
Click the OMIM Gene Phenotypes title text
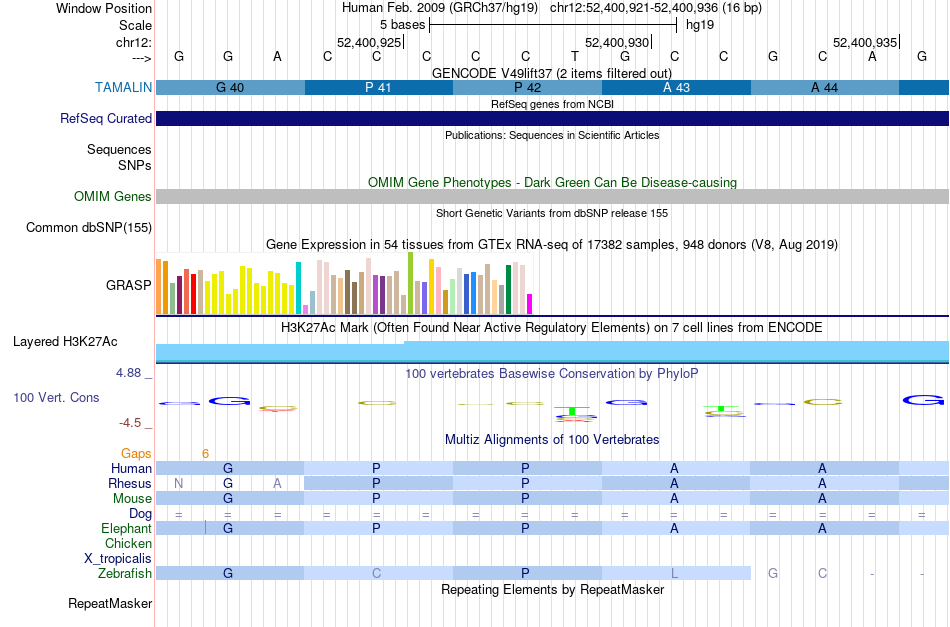coord(552,182)
